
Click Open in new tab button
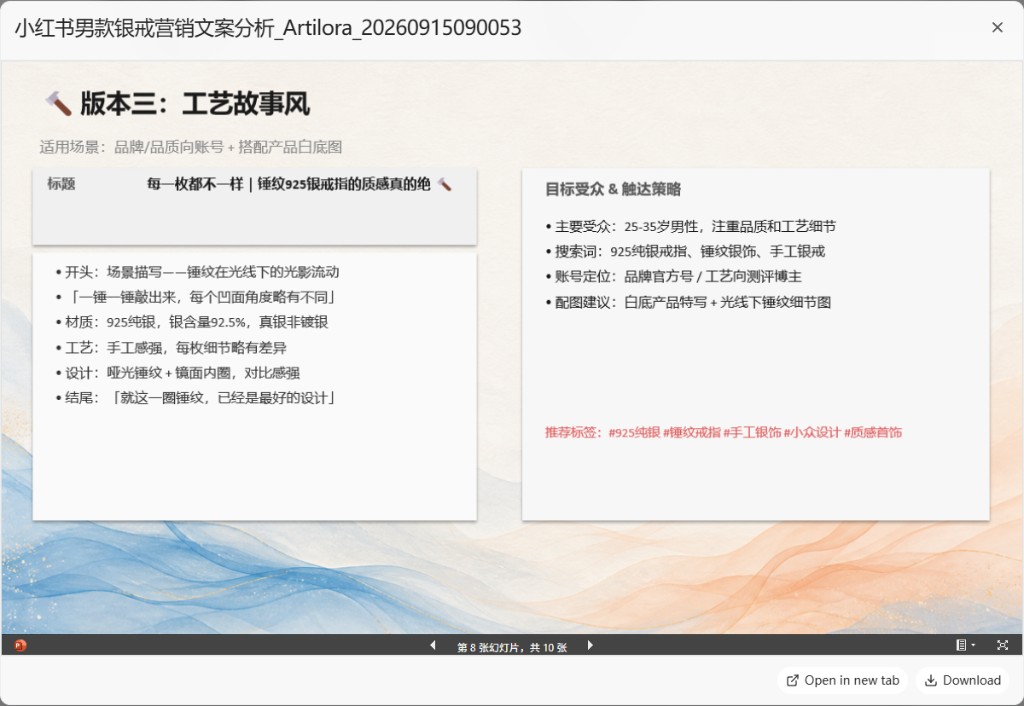pos(842,681)
